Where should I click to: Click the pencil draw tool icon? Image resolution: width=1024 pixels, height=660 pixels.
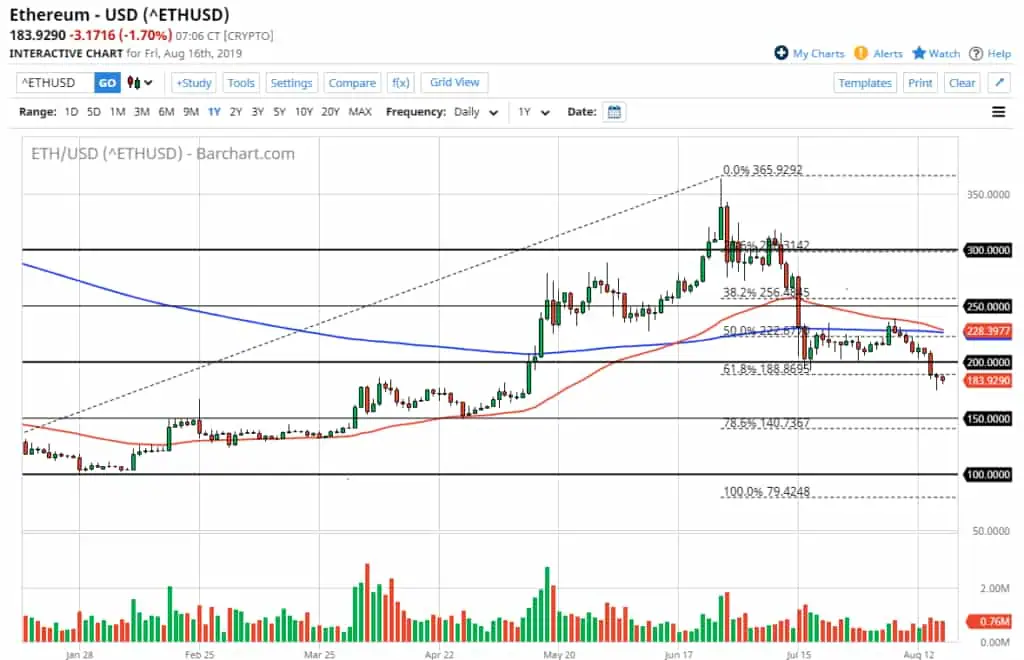coord(999,83)
